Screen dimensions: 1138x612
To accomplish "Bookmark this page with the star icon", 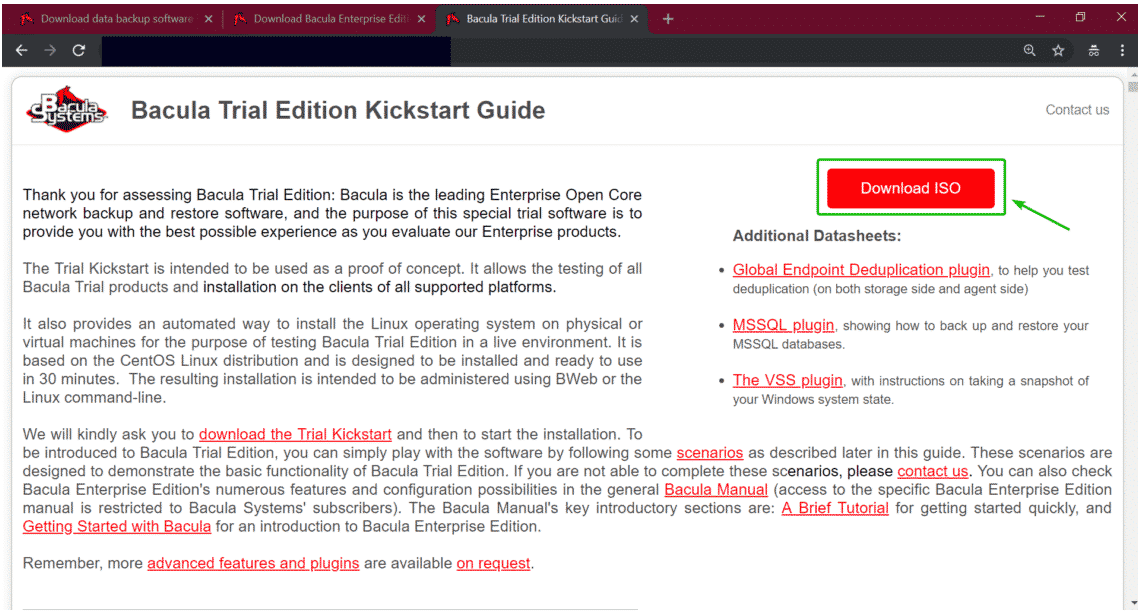I will click(x=1058, y=50).
